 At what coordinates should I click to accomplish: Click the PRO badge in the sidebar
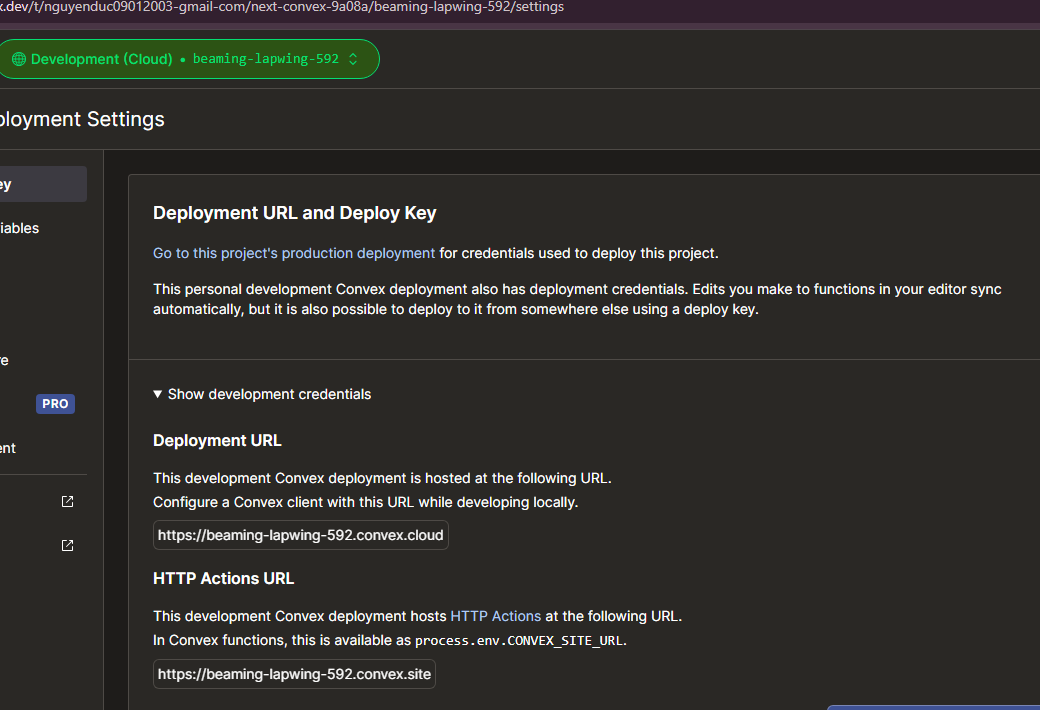point(55,404)
